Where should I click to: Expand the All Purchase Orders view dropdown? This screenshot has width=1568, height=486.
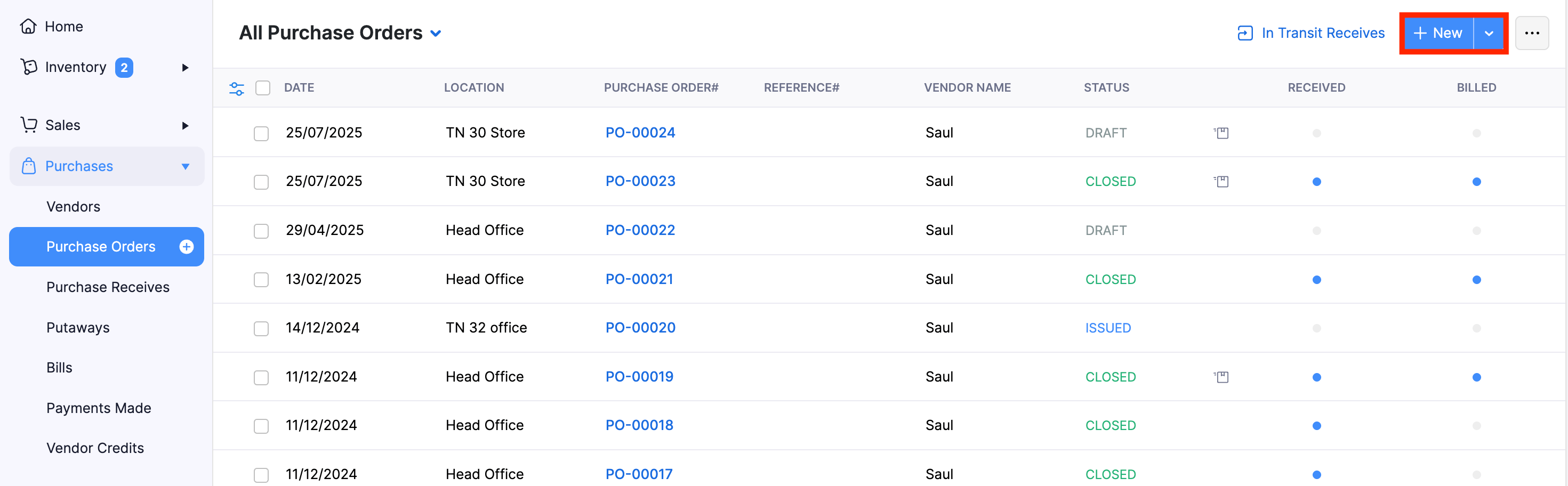(x=436, y=34)
